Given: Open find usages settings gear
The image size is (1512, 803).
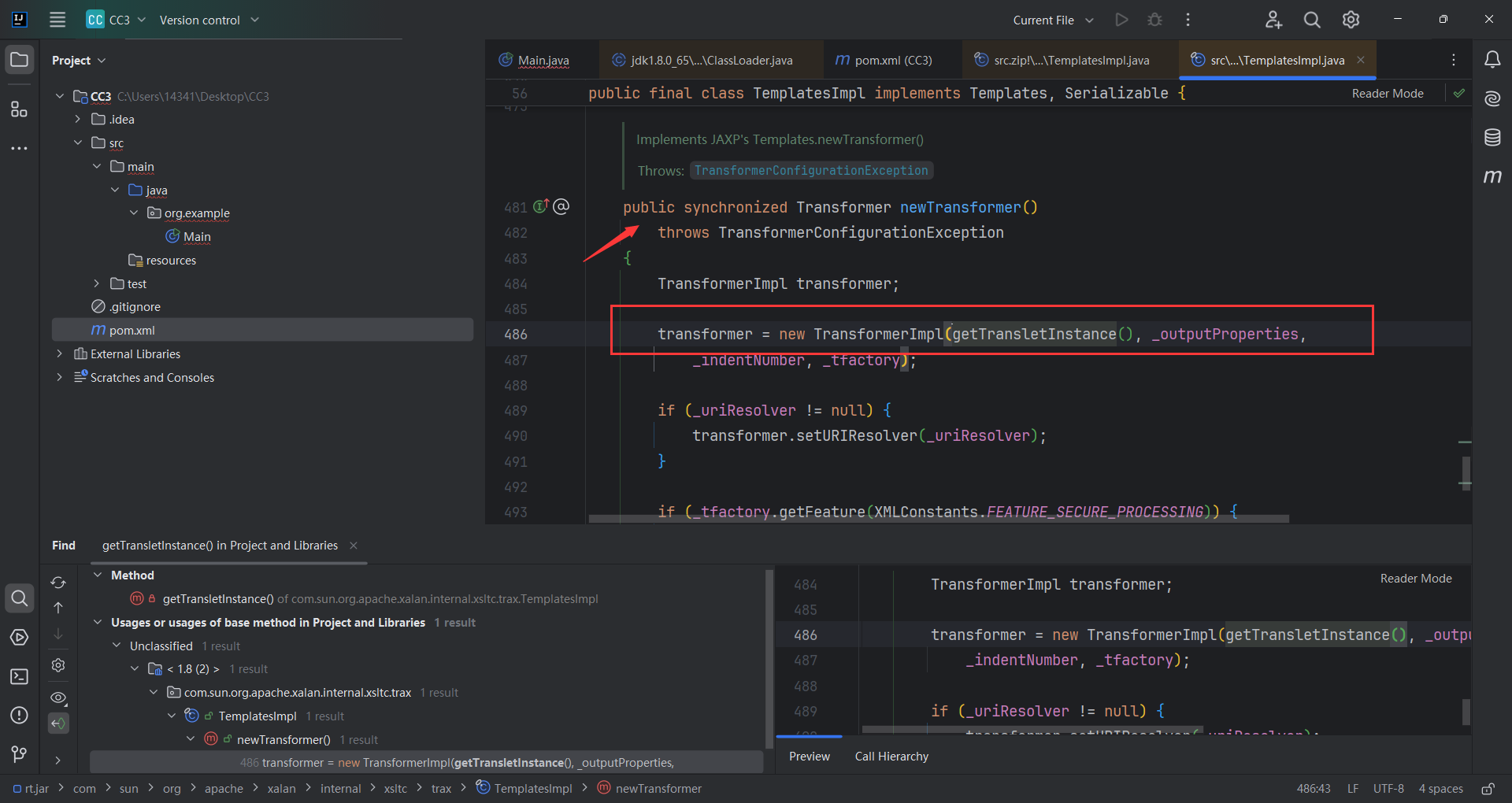Looking at the screenshot, I should tap(58, 665).
